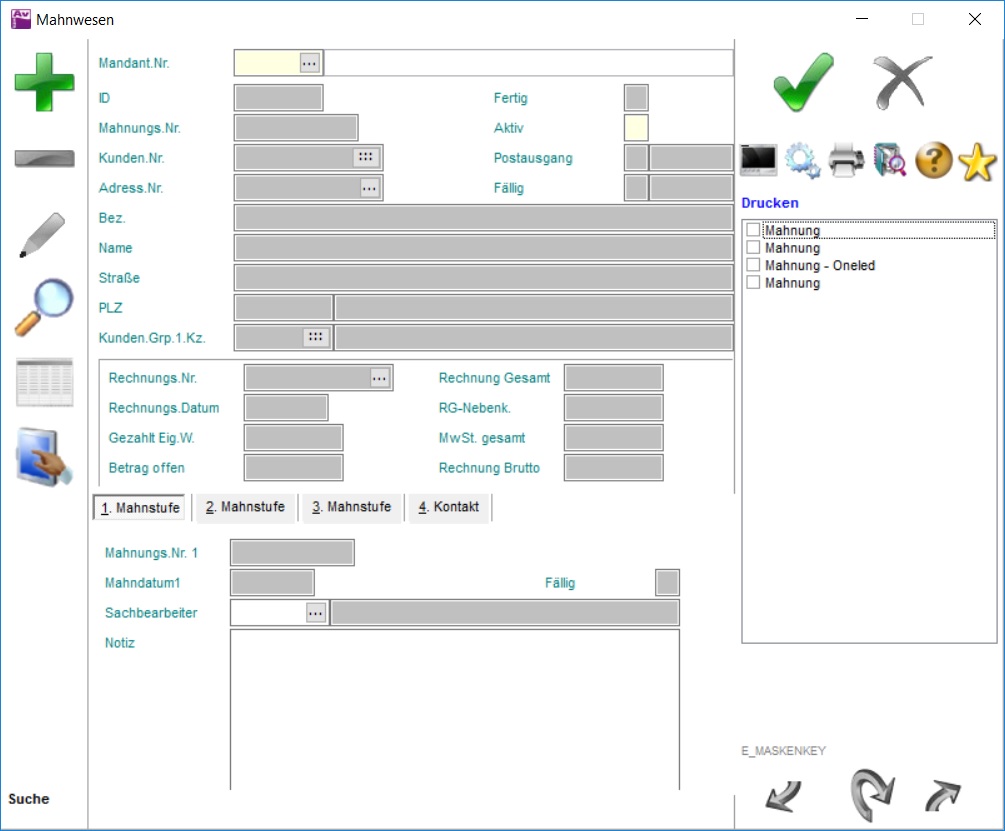Open the table list view icon
Screen dimensions: 1005x831
coord(44,382)
